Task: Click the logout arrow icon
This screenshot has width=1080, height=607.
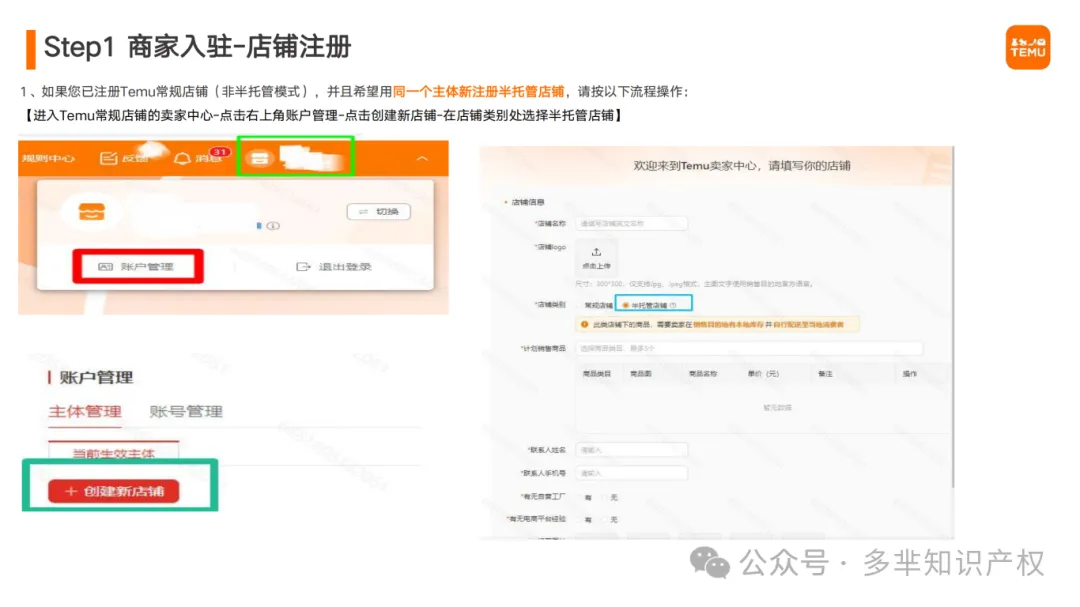Action: point(303,266)
